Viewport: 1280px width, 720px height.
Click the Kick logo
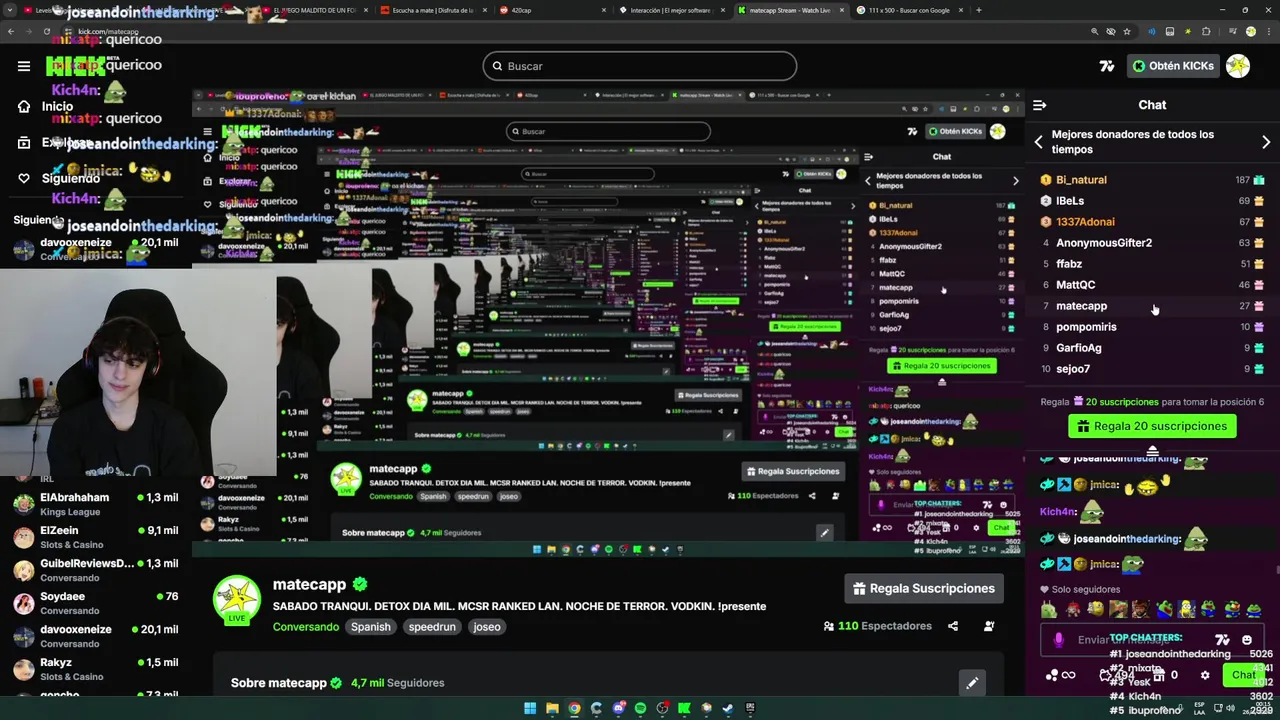tap(75, 67)
